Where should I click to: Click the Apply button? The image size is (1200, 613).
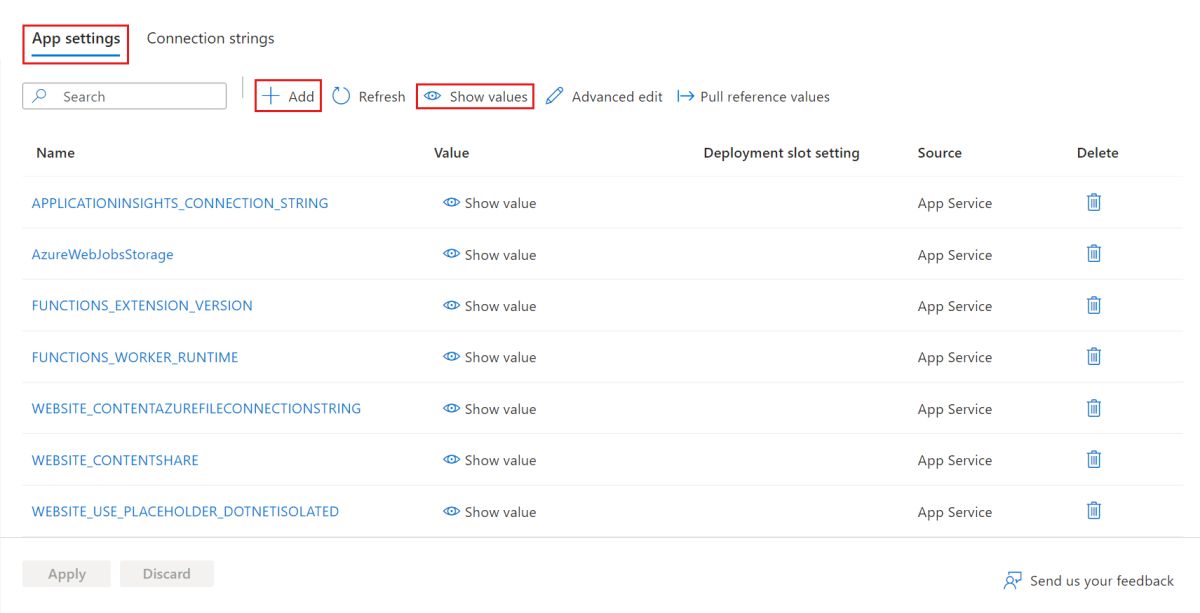coord(66,573)
